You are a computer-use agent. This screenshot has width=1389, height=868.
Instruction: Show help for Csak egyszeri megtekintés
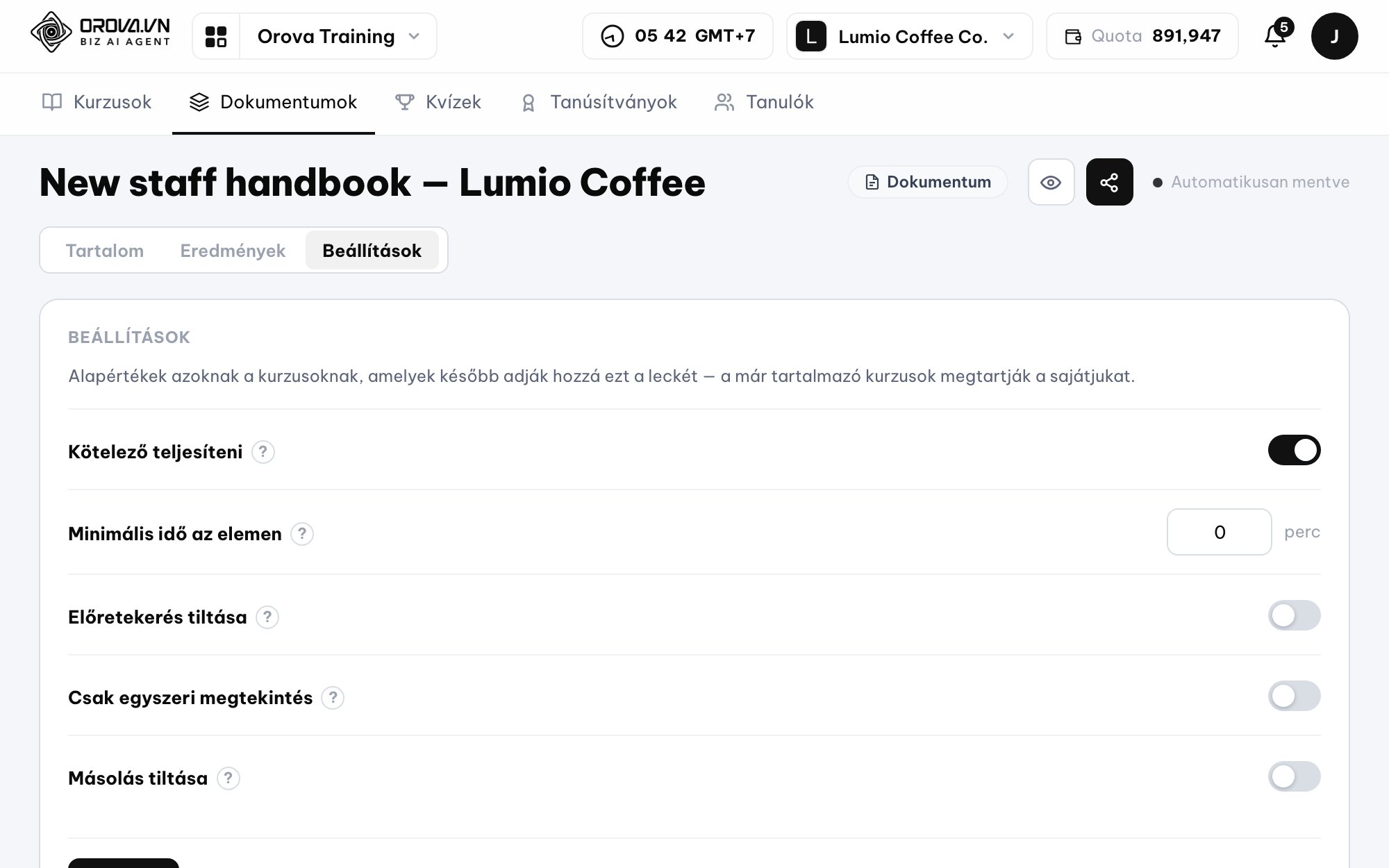coord(333,698)
